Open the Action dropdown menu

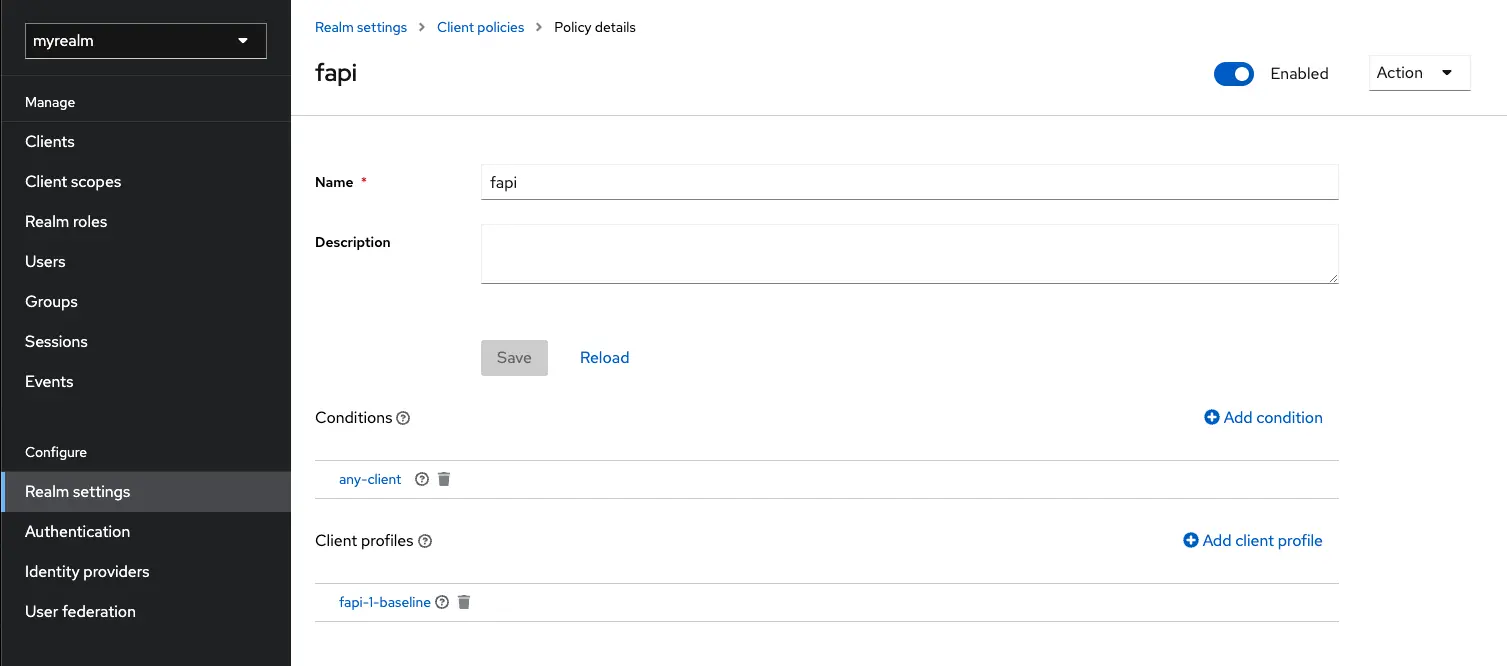pos(1419,72)
